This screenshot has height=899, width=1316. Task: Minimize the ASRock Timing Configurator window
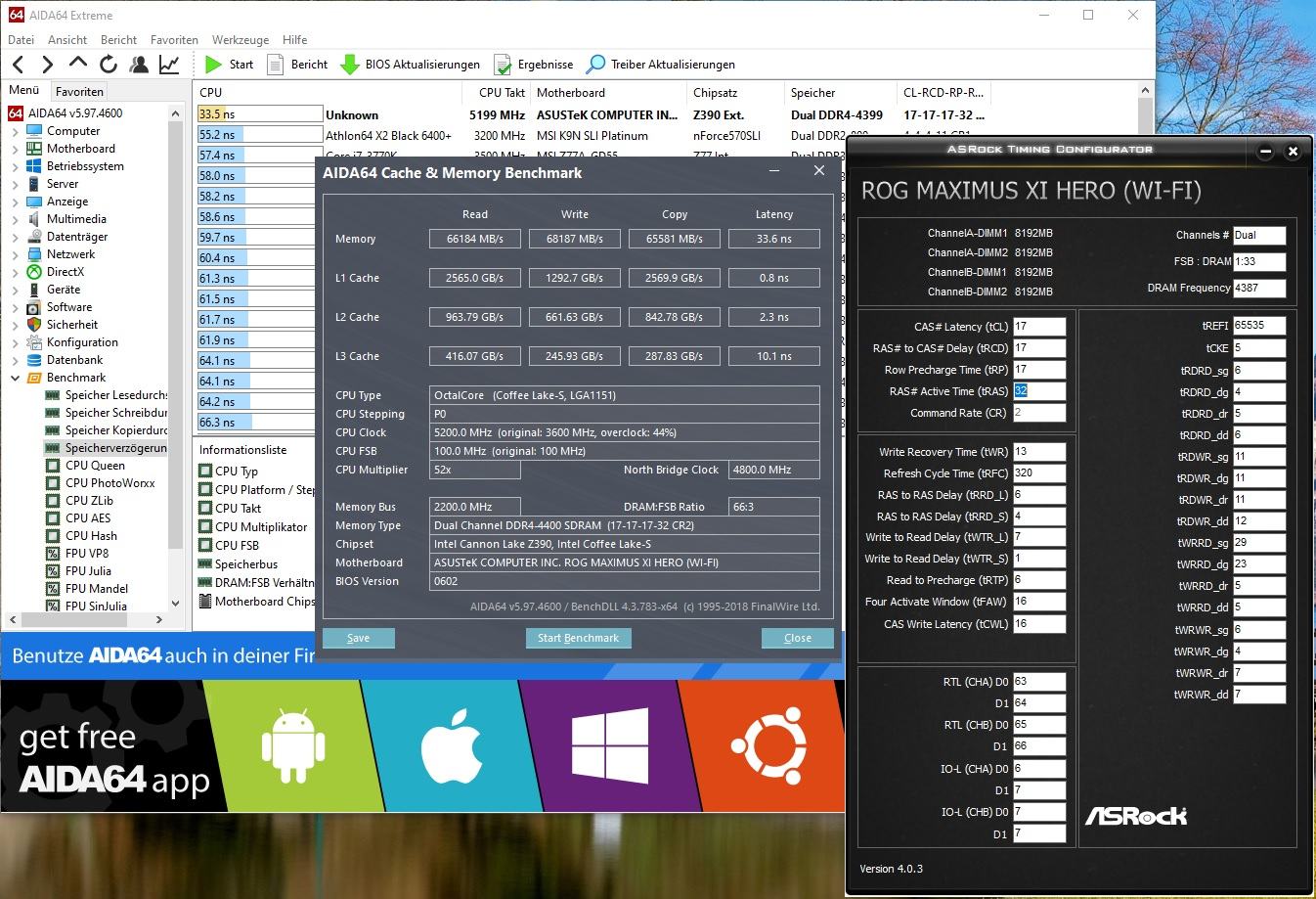tap(1265, 152)
